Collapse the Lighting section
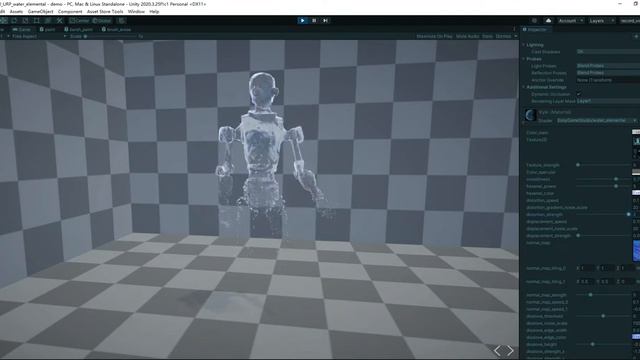The height and width of the screenshot is (360, 640). click(x=524, y=45)
